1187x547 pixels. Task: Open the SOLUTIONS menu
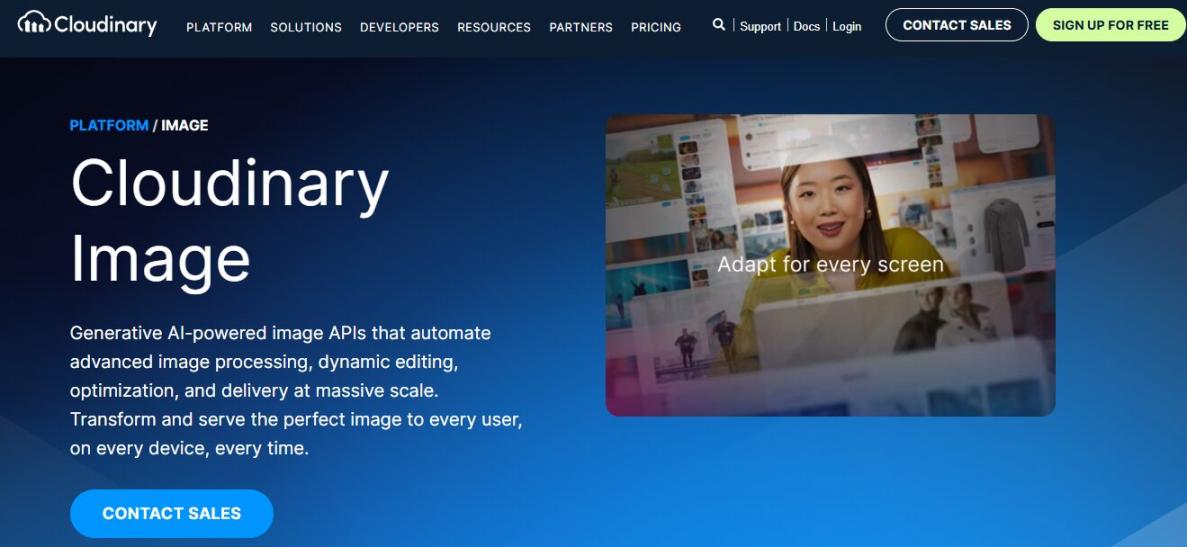pyautogui.click(x=306, y=26)
